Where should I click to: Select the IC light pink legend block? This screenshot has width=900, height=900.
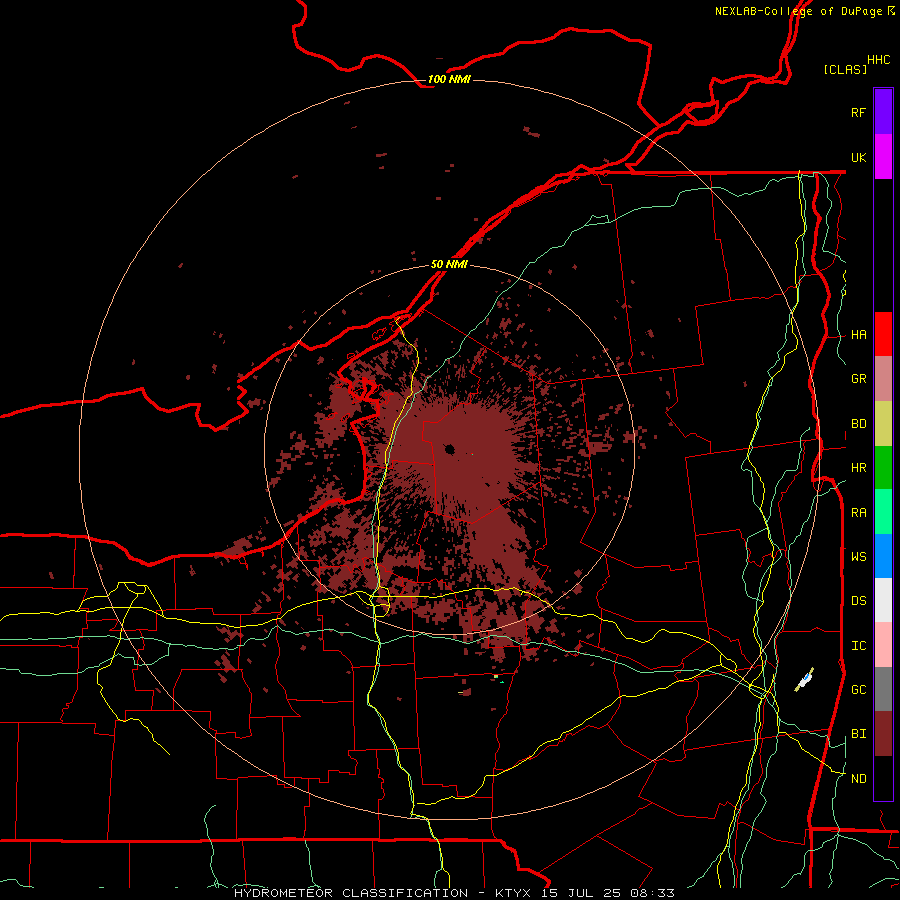[883, 645]
